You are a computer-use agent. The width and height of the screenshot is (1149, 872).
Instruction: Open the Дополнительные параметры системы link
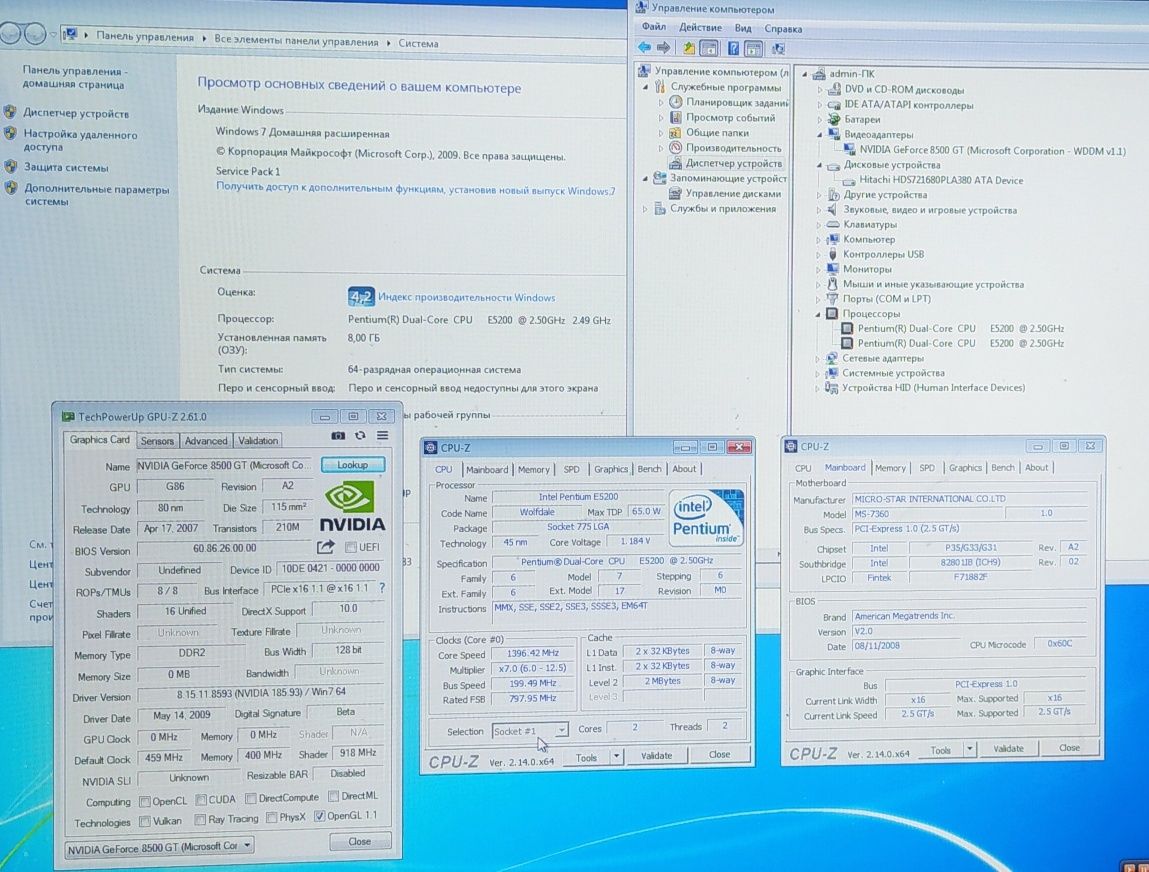(97, 195)
